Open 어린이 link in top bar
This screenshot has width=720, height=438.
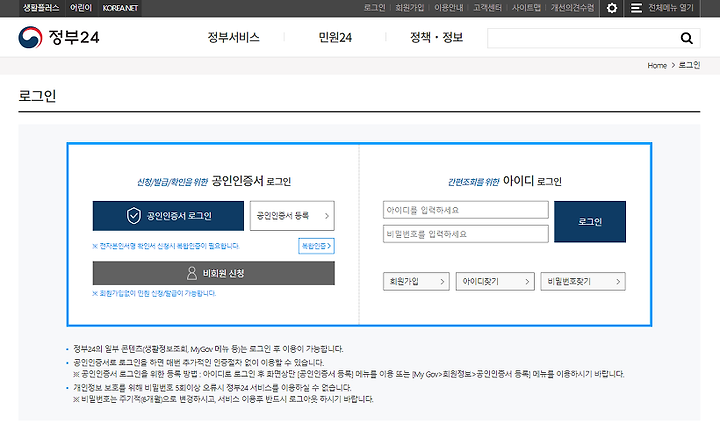click(x=81, y=8)
